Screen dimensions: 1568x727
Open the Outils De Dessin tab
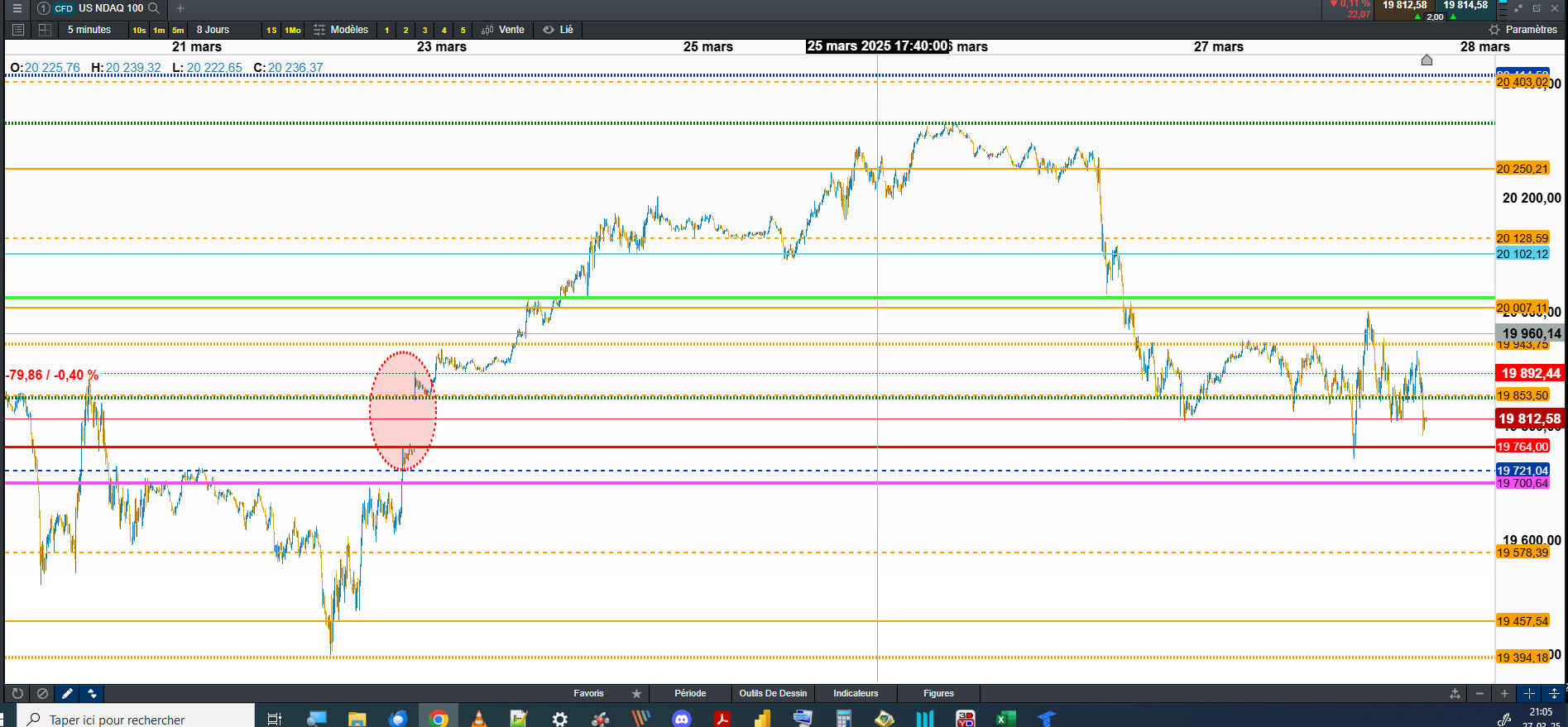773,694
